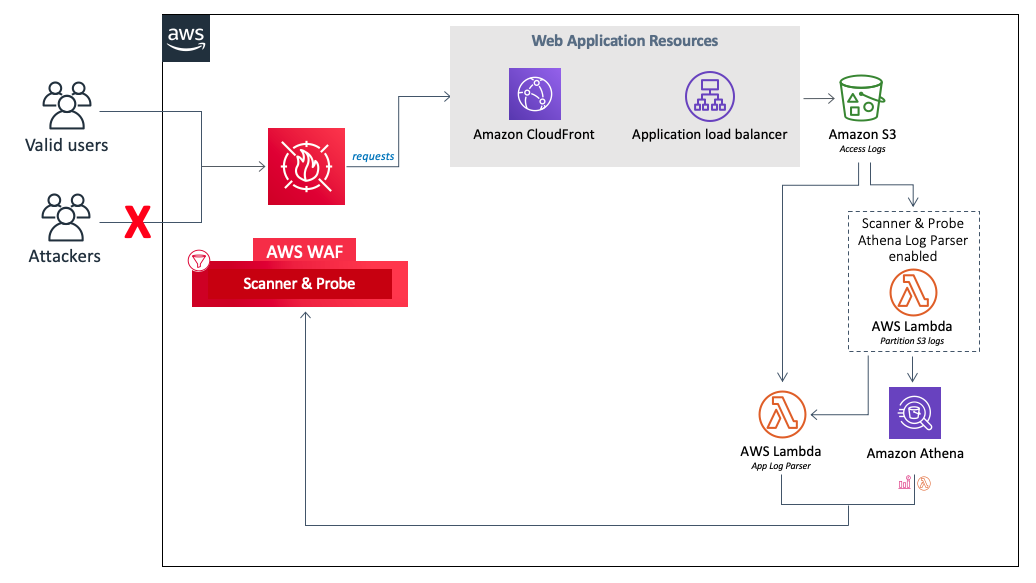Click the blue requests label
Image resolution: width=1036 pixels, height=583 pixels.
point(372,156)
